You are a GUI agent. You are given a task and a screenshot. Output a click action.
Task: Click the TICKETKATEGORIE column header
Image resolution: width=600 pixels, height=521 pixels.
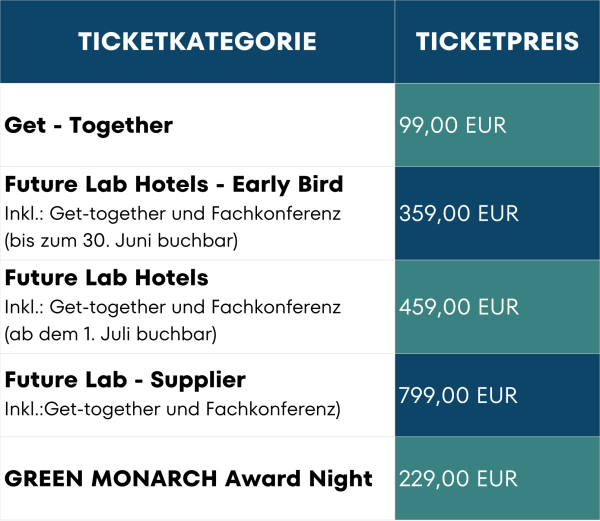click(x=197, y=41)
